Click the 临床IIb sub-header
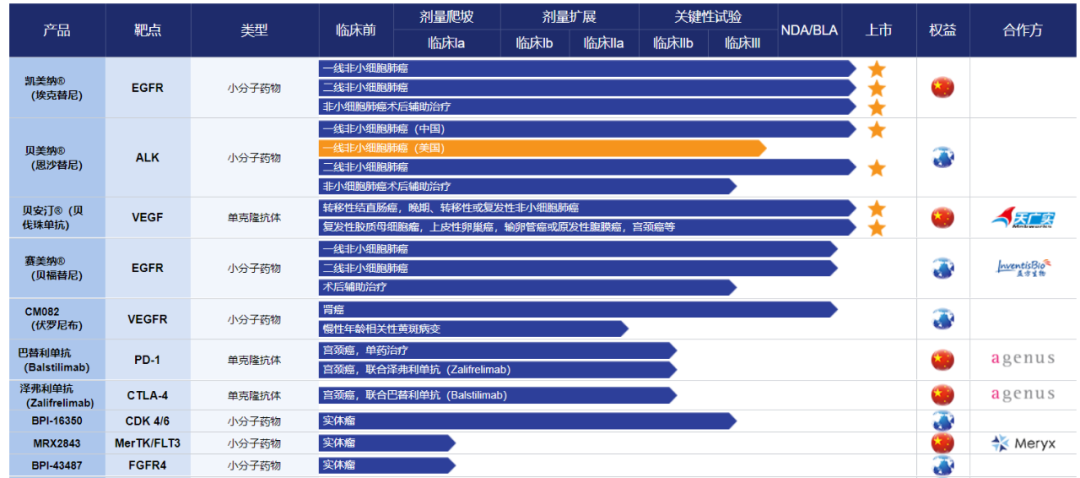 coord(673,43)
